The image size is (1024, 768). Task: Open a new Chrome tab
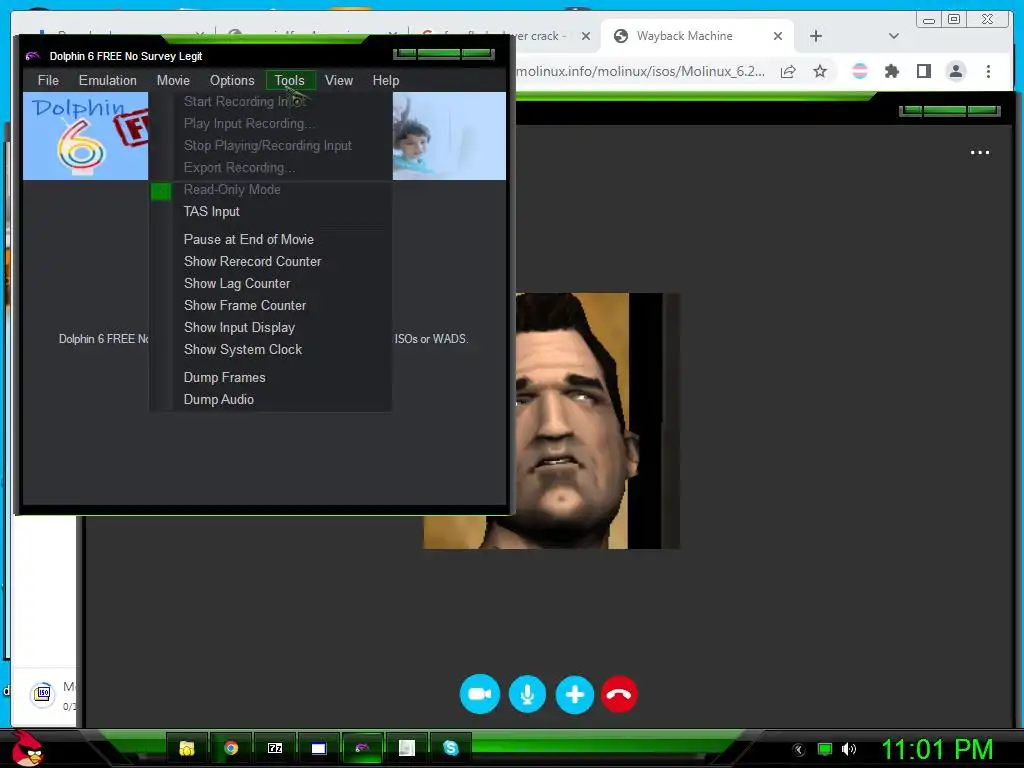(x=816, y=36)
